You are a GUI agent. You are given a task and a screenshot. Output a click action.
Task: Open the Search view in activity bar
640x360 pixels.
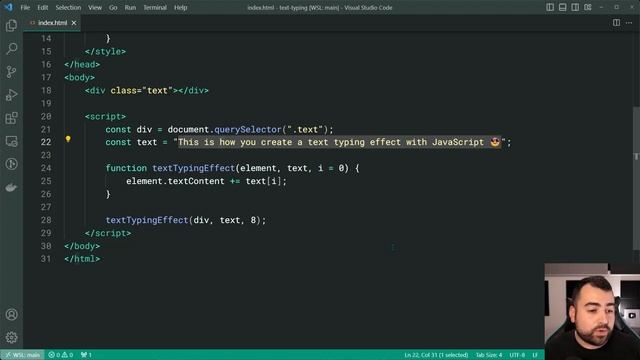[x=11, y=49]
